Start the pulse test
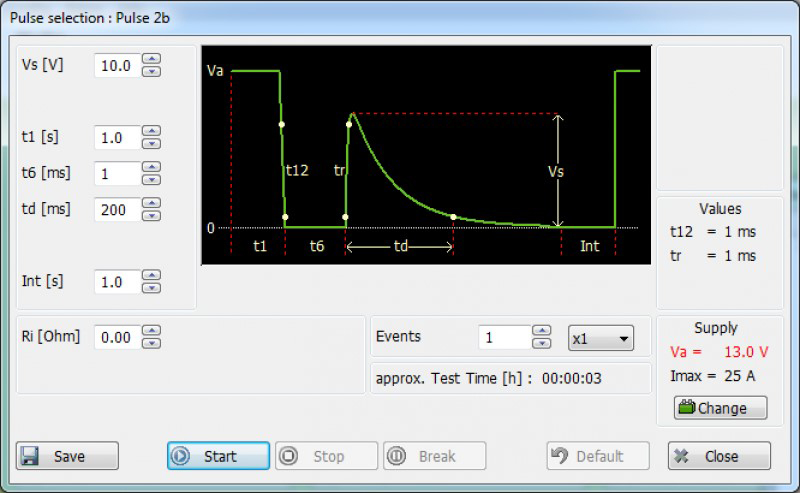 (218, 456)
